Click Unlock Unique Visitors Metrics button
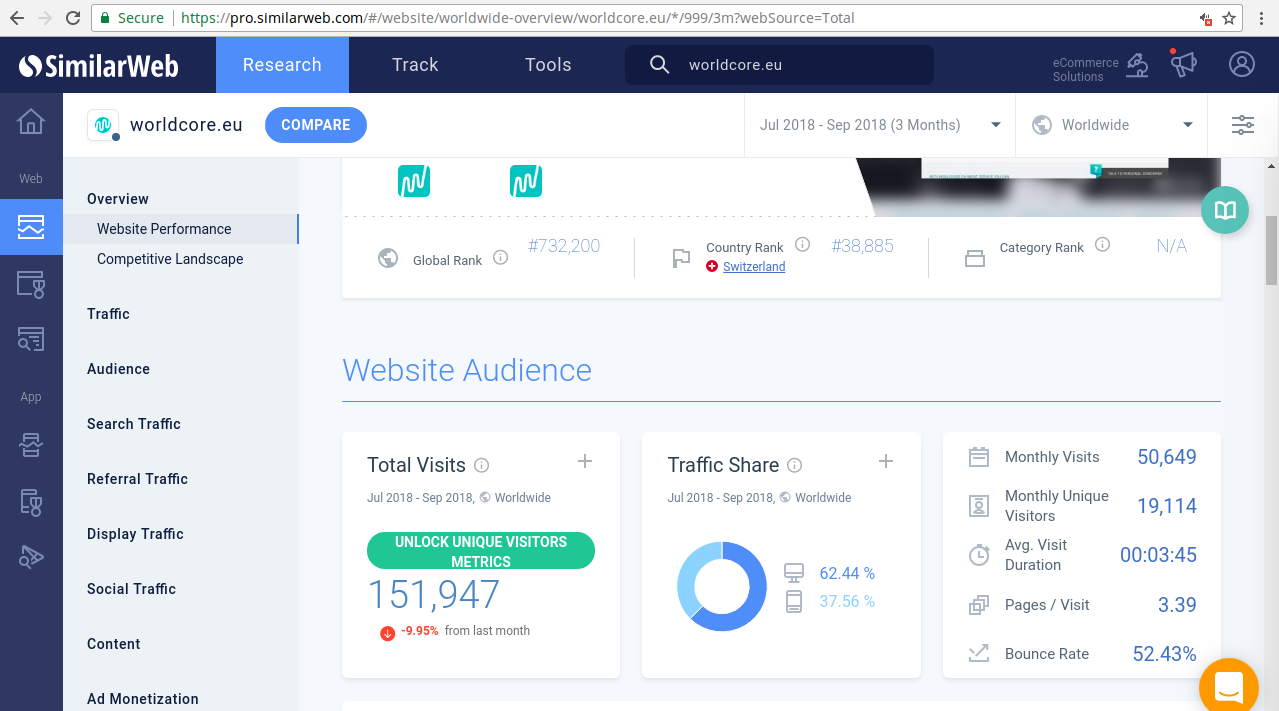This screenshot has height=711, width=1279. 481,551
